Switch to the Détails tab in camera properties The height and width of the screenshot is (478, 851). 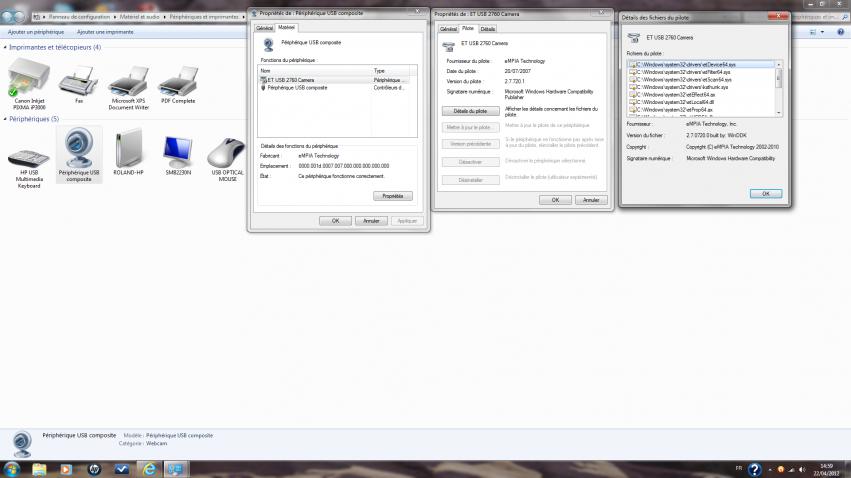coord(487,29)
